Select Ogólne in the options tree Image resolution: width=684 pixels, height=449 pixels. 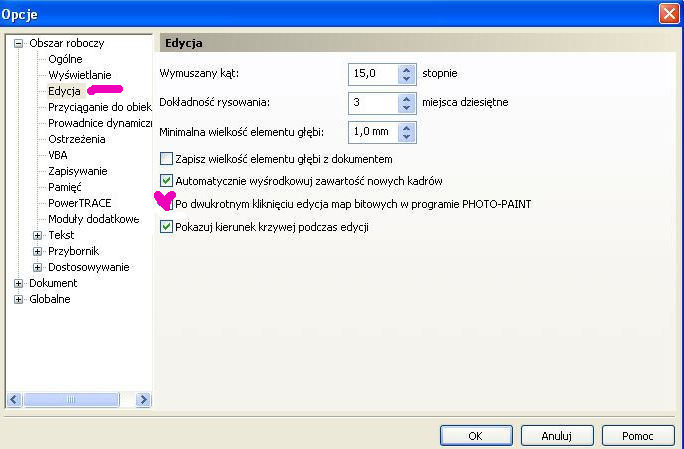[x=66, y=59]
